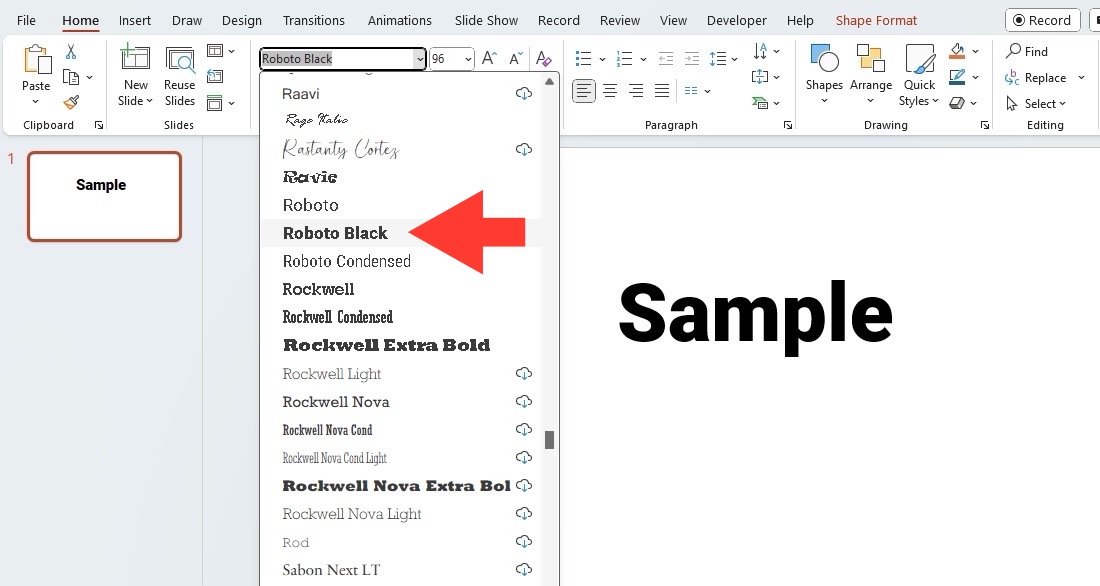Image resolution: width=1100 pixels, height=586 pixels.
Task: Expand the Replace dropdown arrow
Action: tap(1081, 77)
